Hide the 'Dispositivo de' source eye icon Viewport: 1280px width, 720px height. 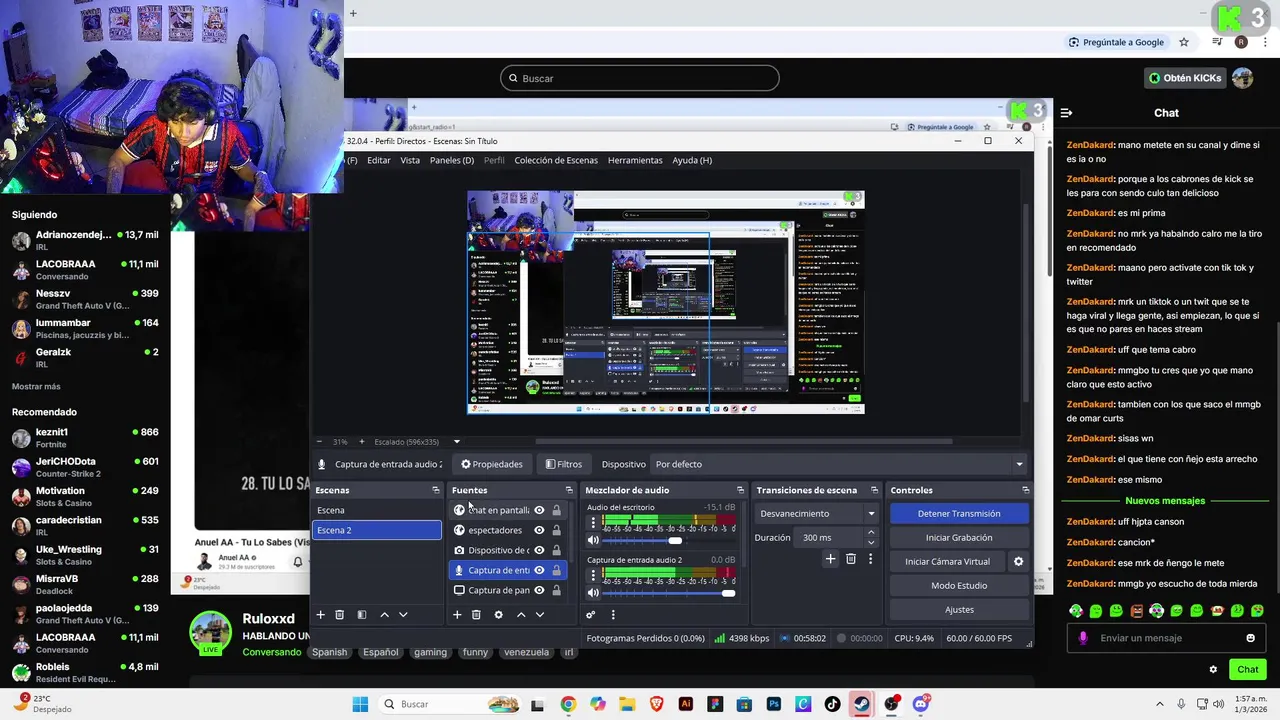(x=539, y=550)
